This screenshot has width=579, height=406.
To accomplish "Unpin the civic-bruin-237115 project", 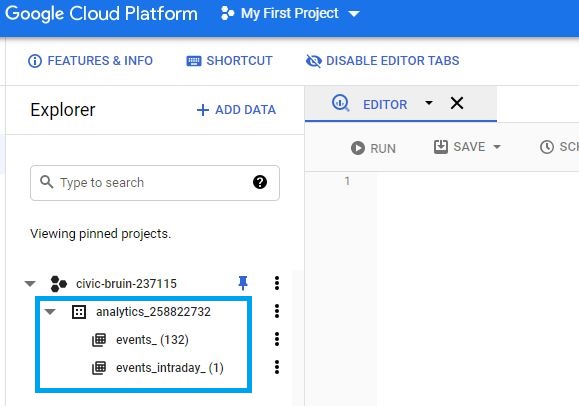I will point(243,283).
